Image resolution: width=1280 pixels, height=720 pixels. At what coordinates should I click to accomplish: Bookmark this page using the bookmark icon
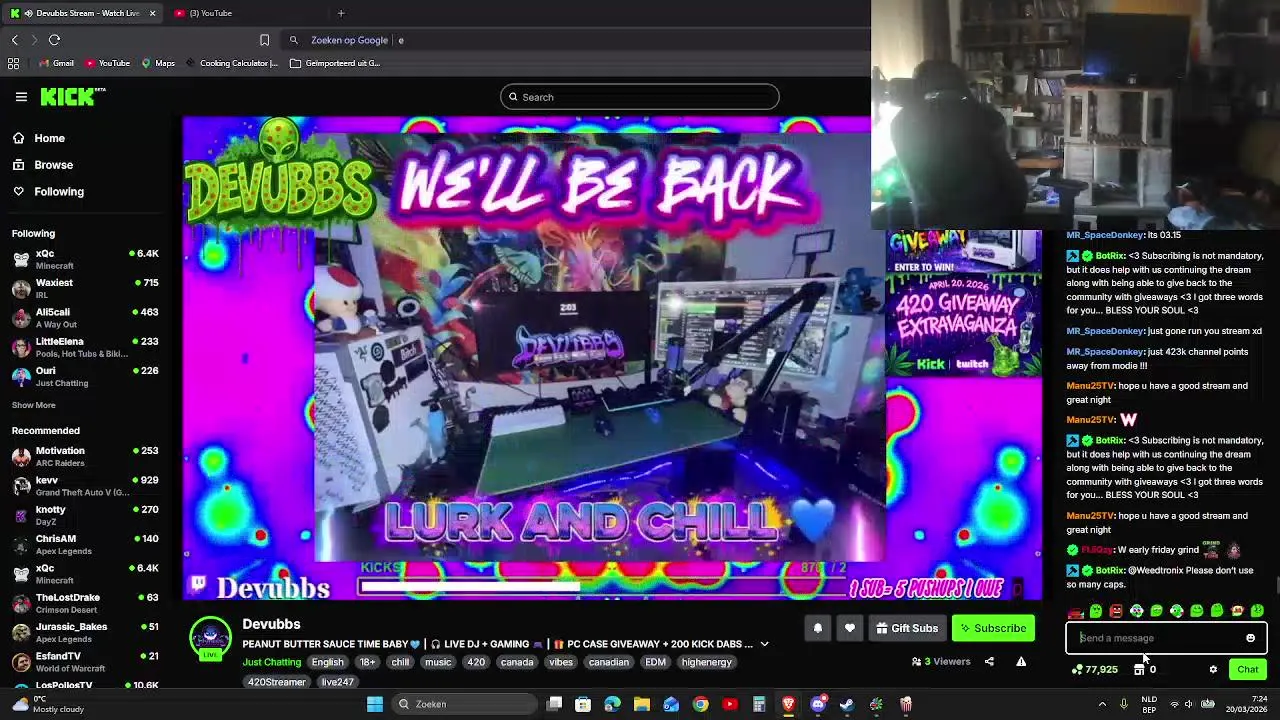(x=264, y=40)
